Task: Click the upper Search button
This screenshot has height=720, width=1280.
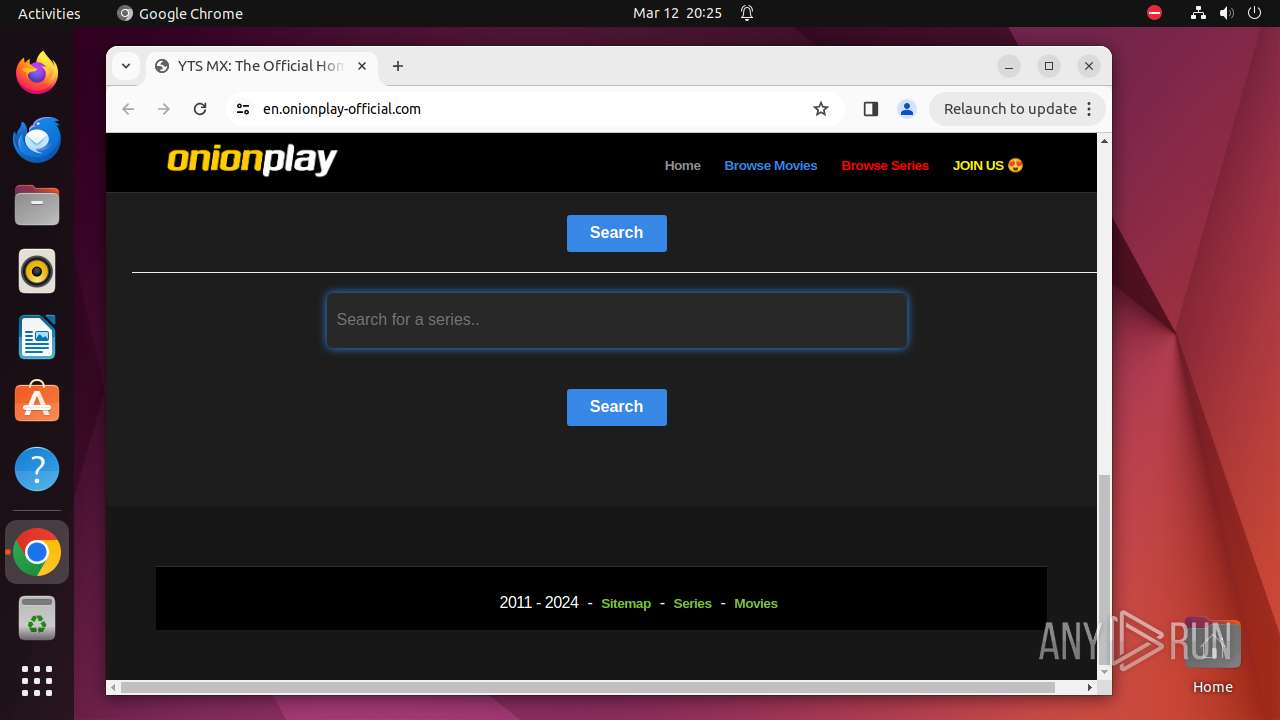Action: click(617, 233)
